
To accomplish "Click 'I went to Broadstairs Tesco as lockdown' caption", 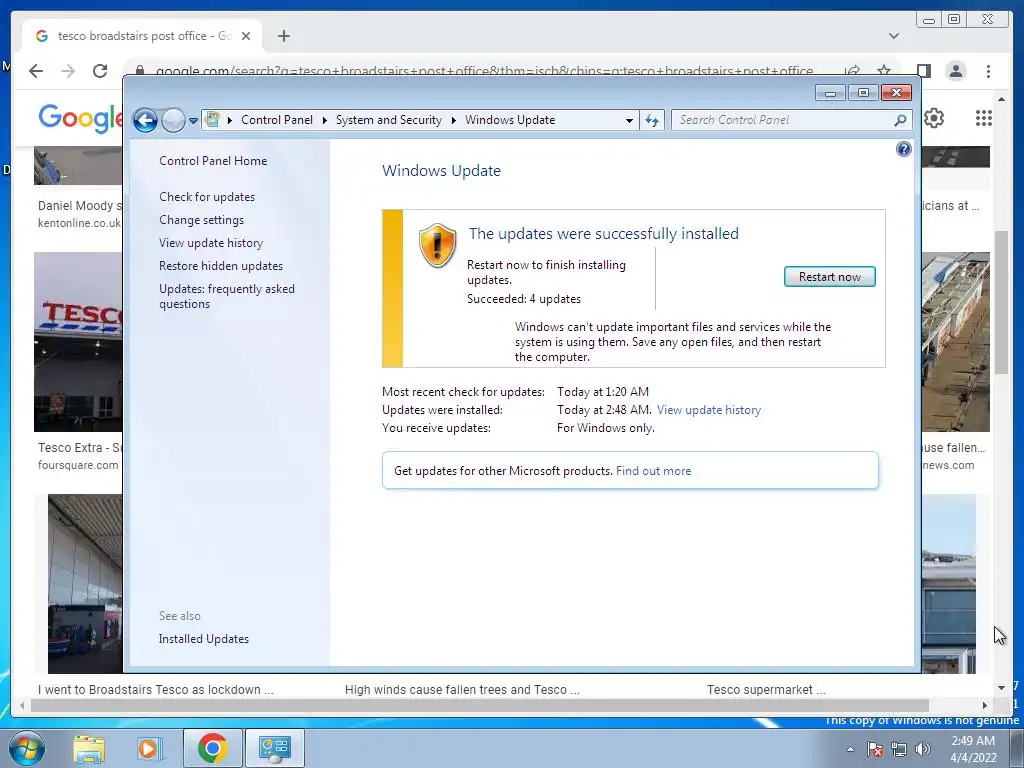I will click(x=155, y=689).
